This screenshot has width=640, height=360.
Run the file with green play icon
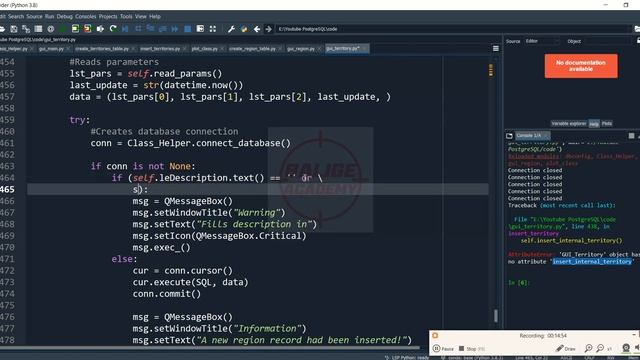[x=63, y=29]
